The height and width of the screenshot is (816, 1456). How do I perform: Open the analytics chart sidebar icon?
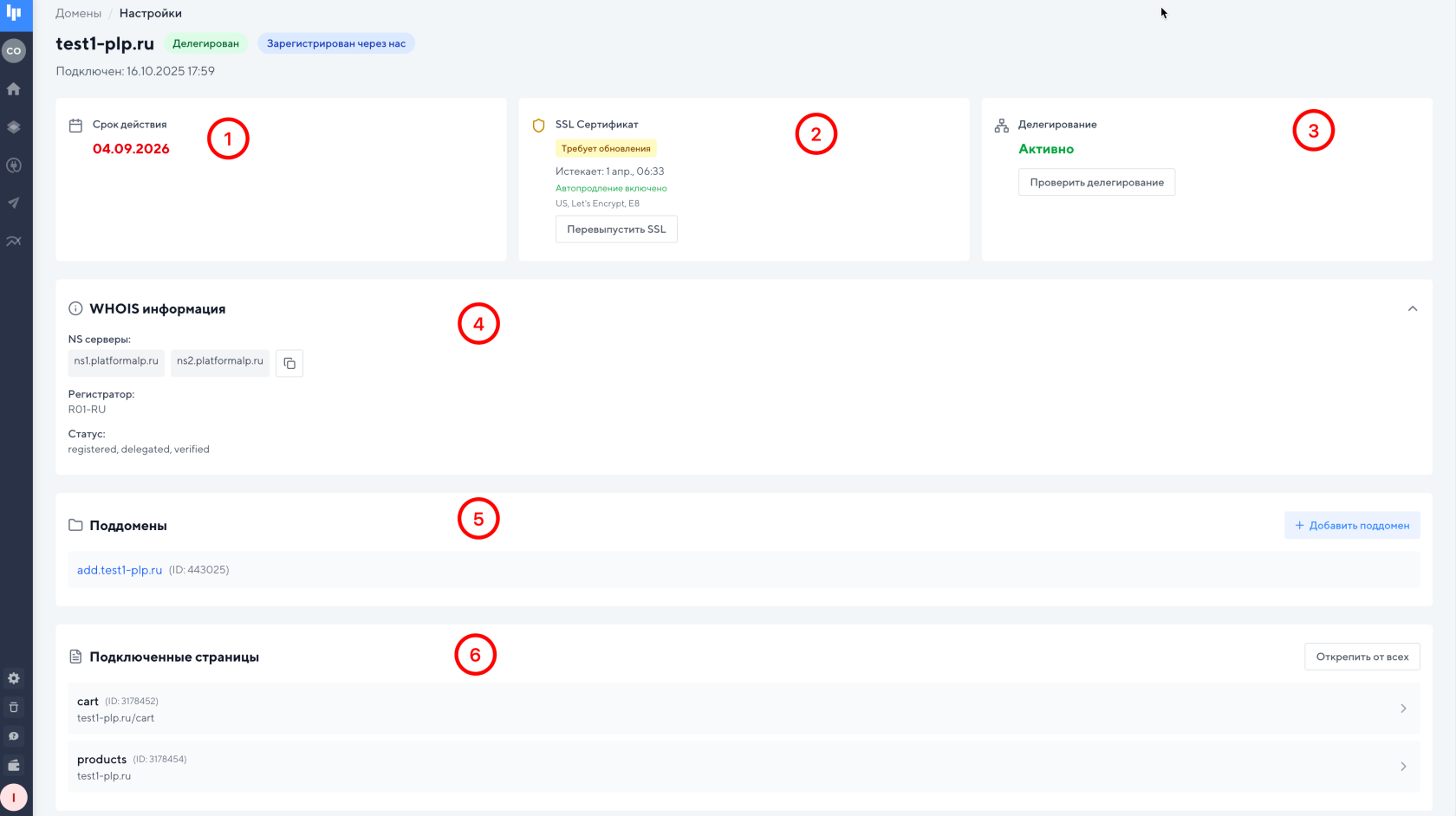pyautogui.click(x=14, y=241)
